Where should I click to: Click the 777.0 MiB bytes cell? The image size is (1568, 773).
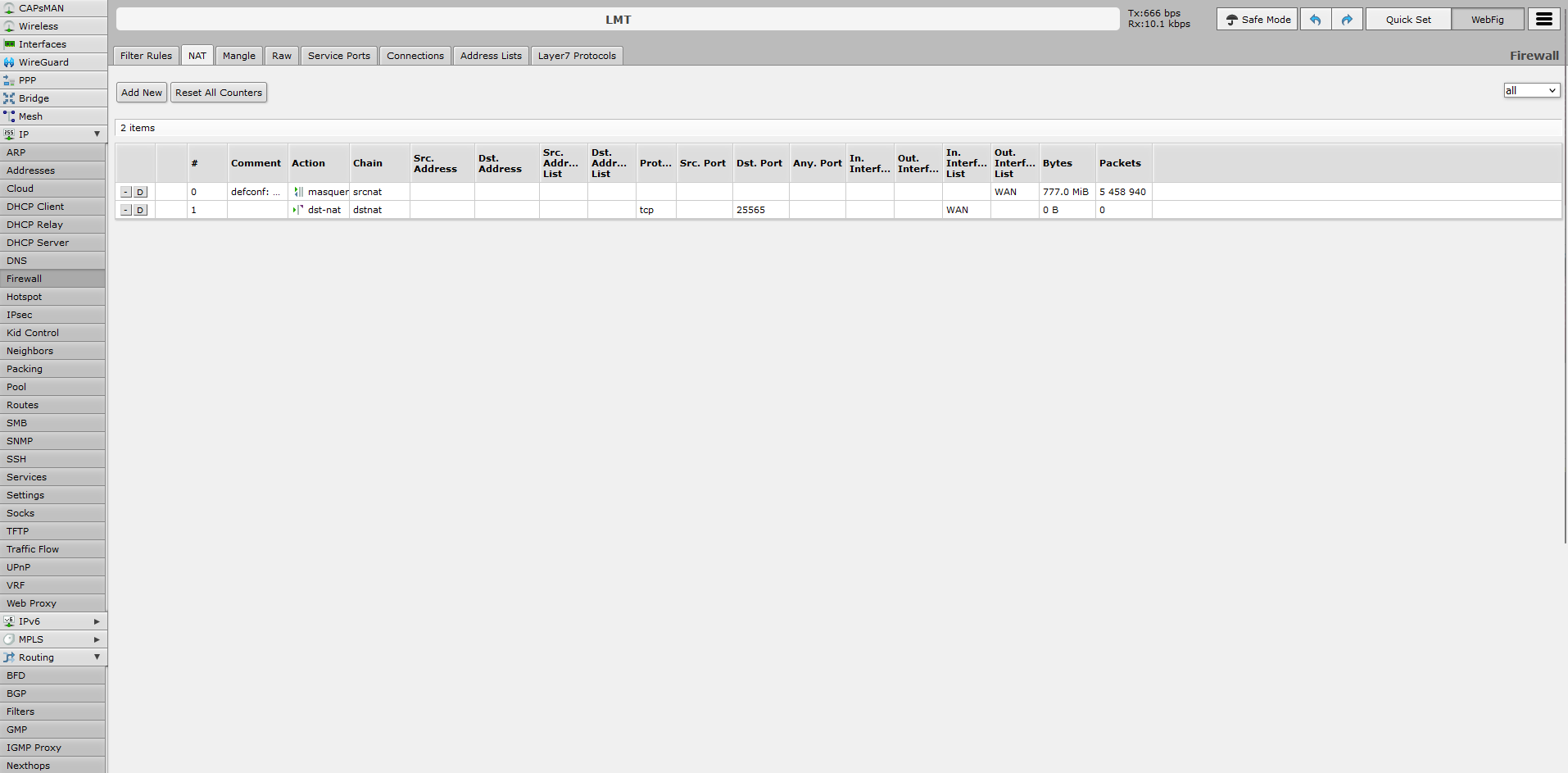[x=1067, y=192]
